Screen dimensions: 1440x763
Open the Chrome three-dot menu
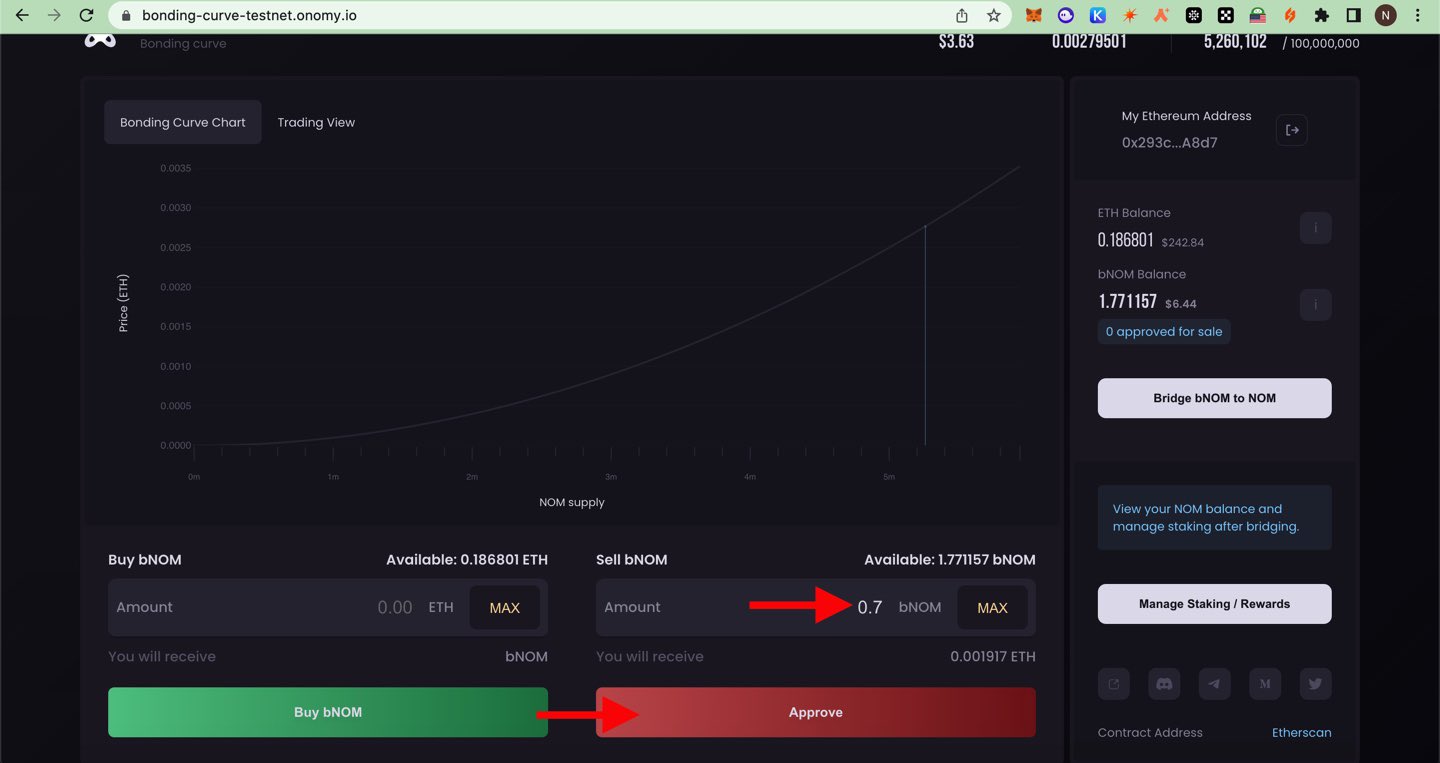pos(1418,15)
